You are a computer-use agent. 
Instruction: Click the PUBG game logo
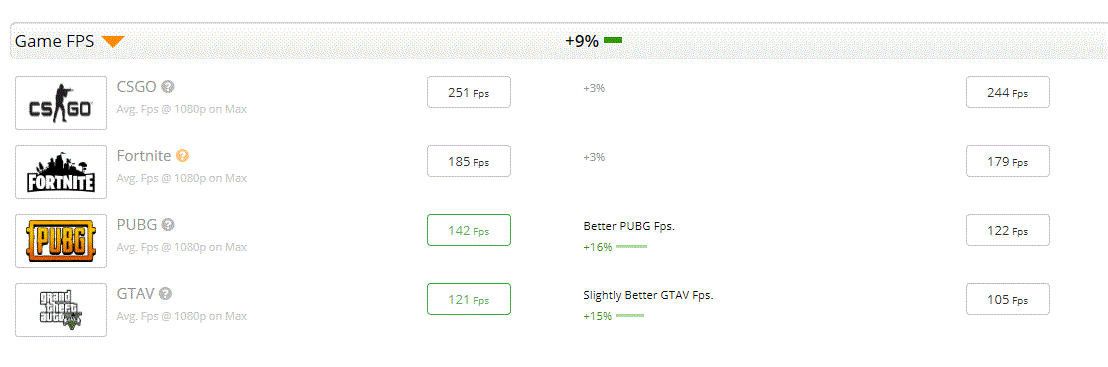61,241
